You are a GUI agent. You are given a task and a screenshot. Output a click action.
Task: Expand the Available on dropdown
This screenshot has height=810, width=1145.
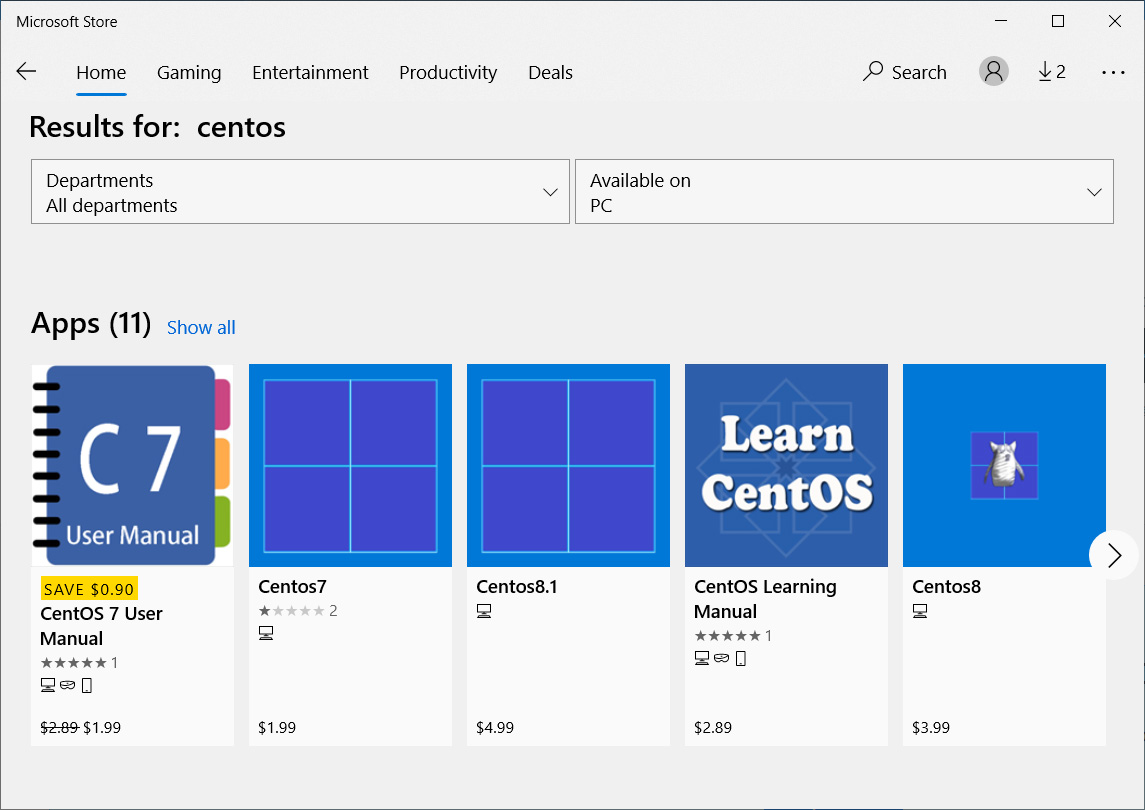coord(844,191)
